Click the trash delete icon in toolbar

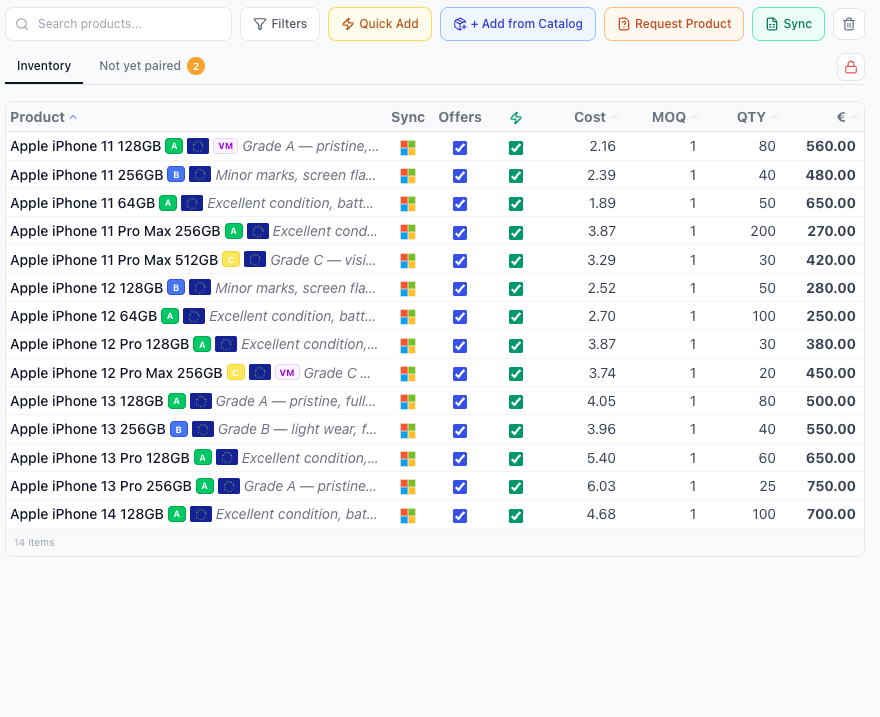click(x=849, y=24)
